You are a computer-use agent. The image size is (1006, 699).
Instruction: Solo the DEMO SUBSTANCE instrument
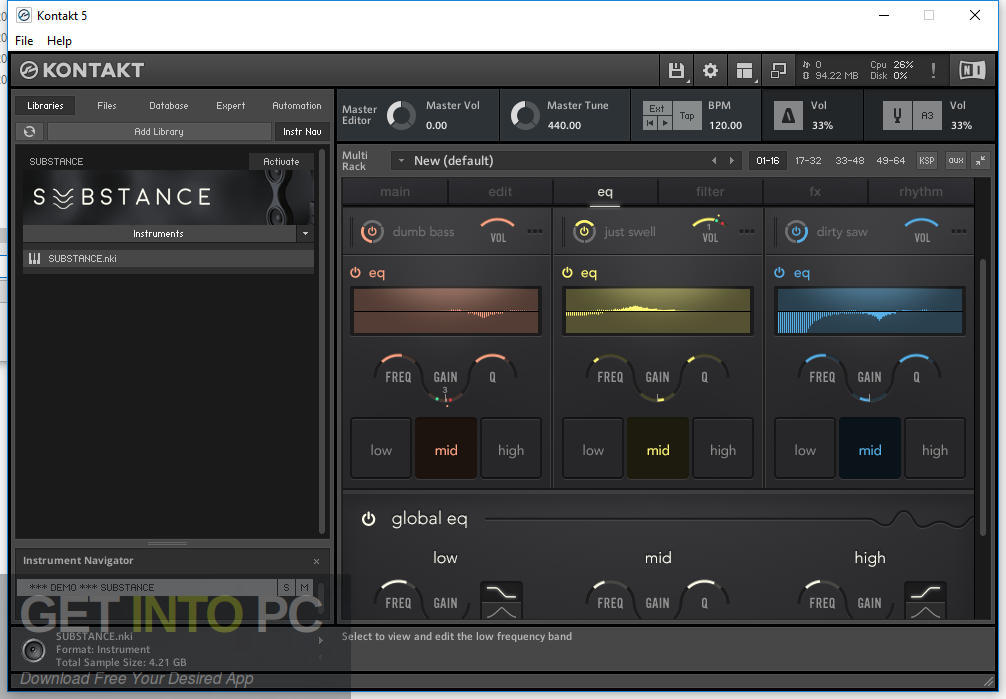[286, 587]
